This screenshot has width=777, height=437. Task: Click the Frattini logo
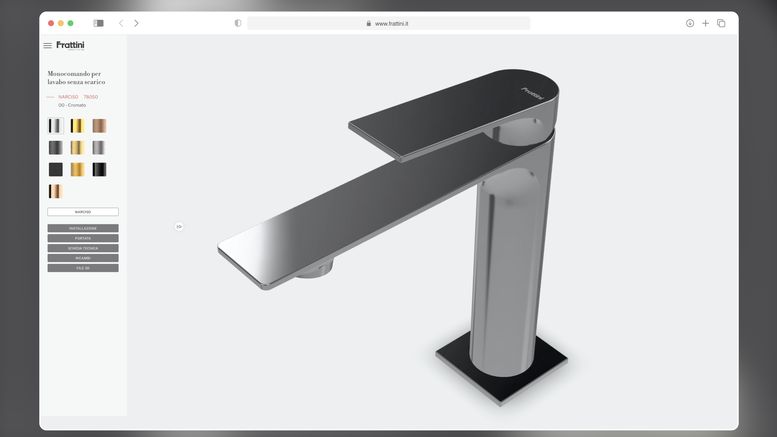pos(70,45)
